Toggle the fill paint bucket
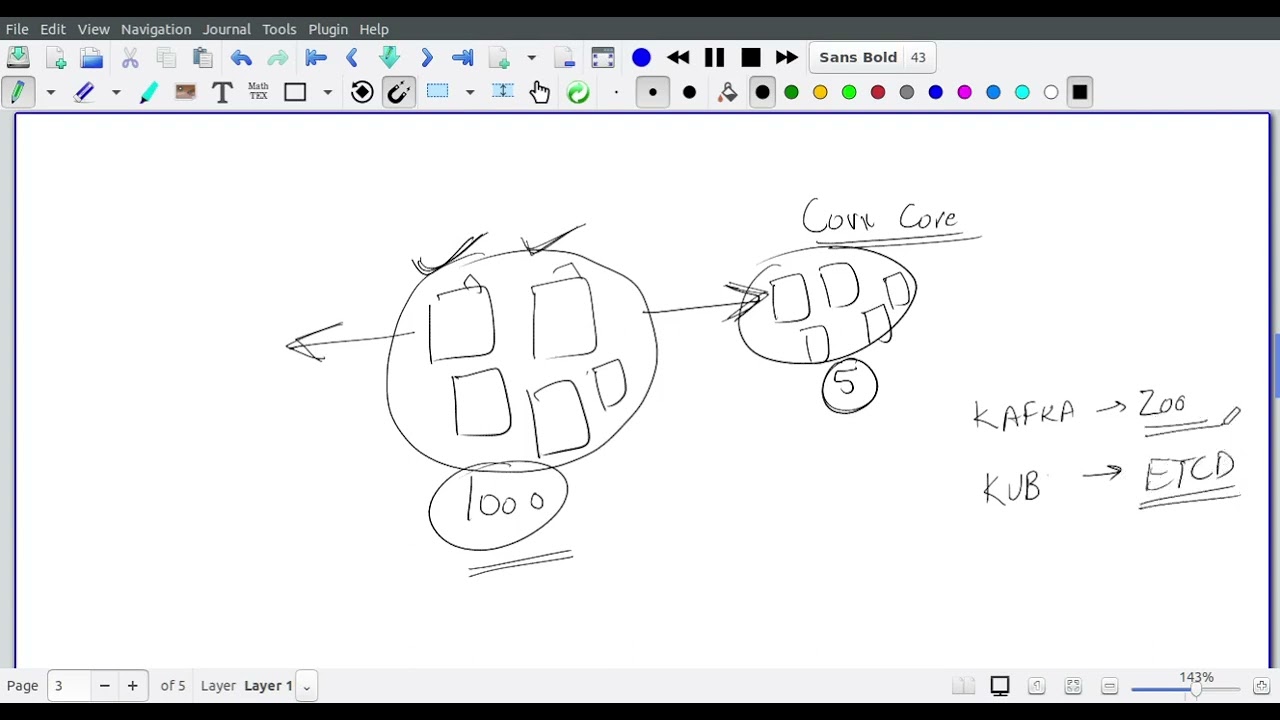The width and height of the screenshot is (1280, 720). 728,92
